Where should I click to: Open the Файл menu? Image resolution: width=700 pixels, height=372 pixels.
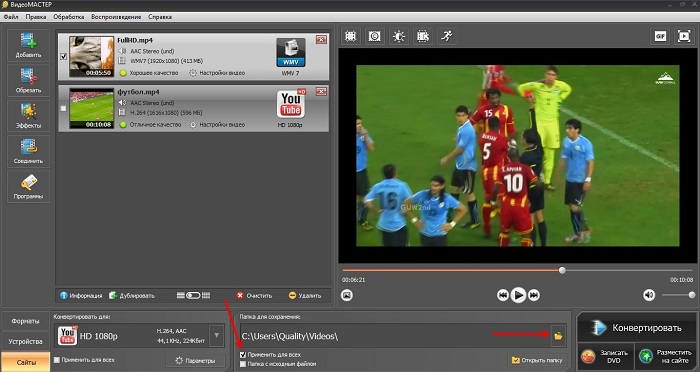[11, 17]
